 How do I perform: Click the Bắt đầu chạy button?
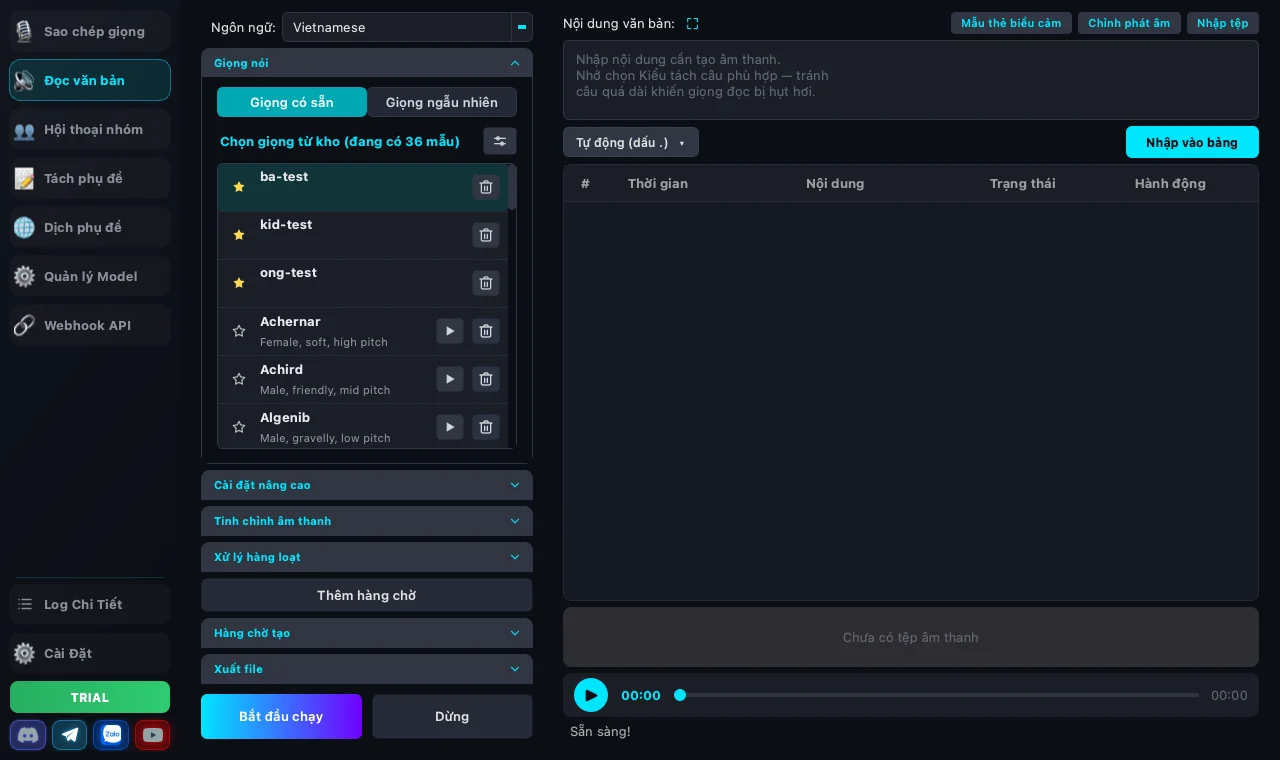[x=281, y=716]
